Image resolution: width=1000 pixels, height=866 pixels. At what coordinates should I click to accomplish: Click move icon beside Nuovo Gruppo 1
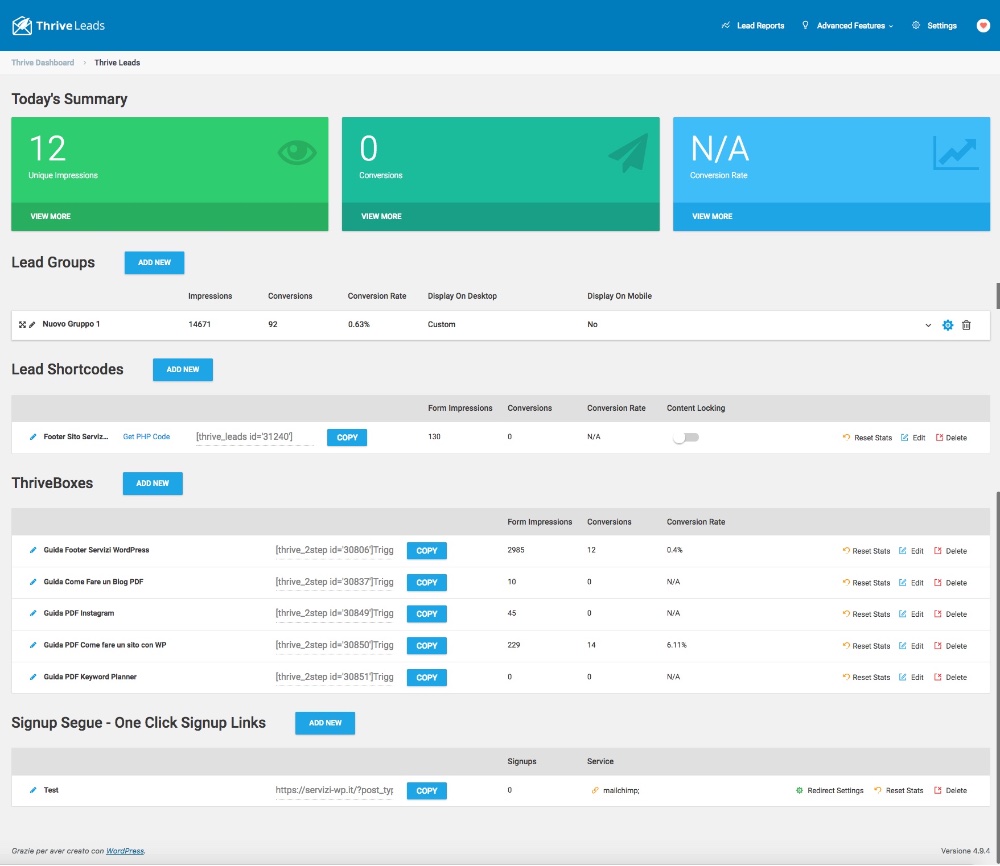pos(22,325)
